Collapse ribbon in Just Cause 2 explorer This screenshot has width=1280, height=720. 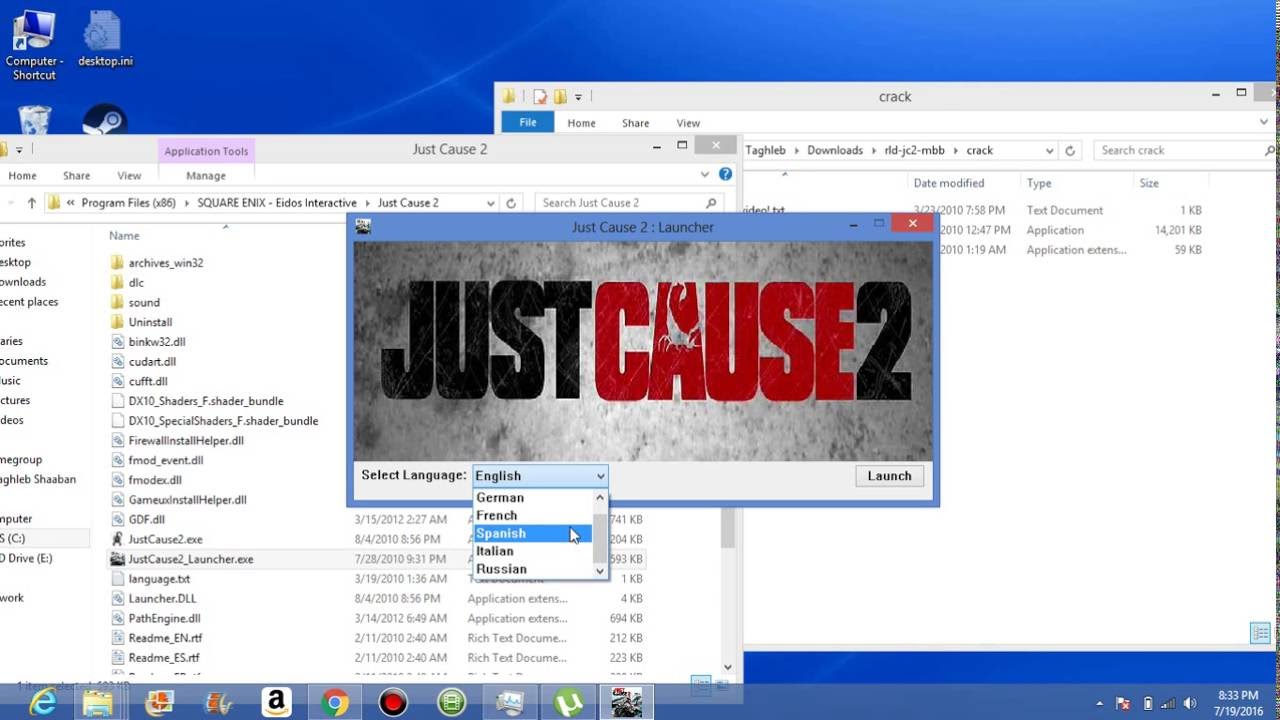pyautogui.click(x=706, y=174)
